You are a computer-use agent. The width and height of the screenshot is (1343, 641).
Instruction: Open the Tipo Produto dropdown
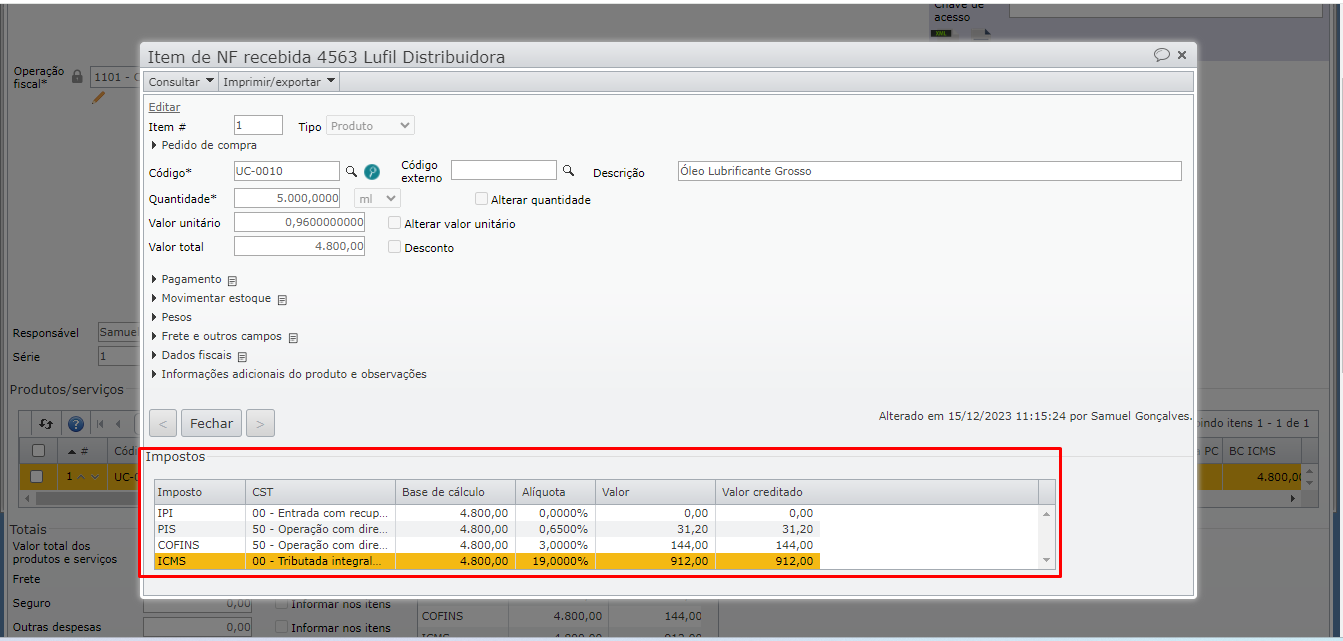(370, 126)
